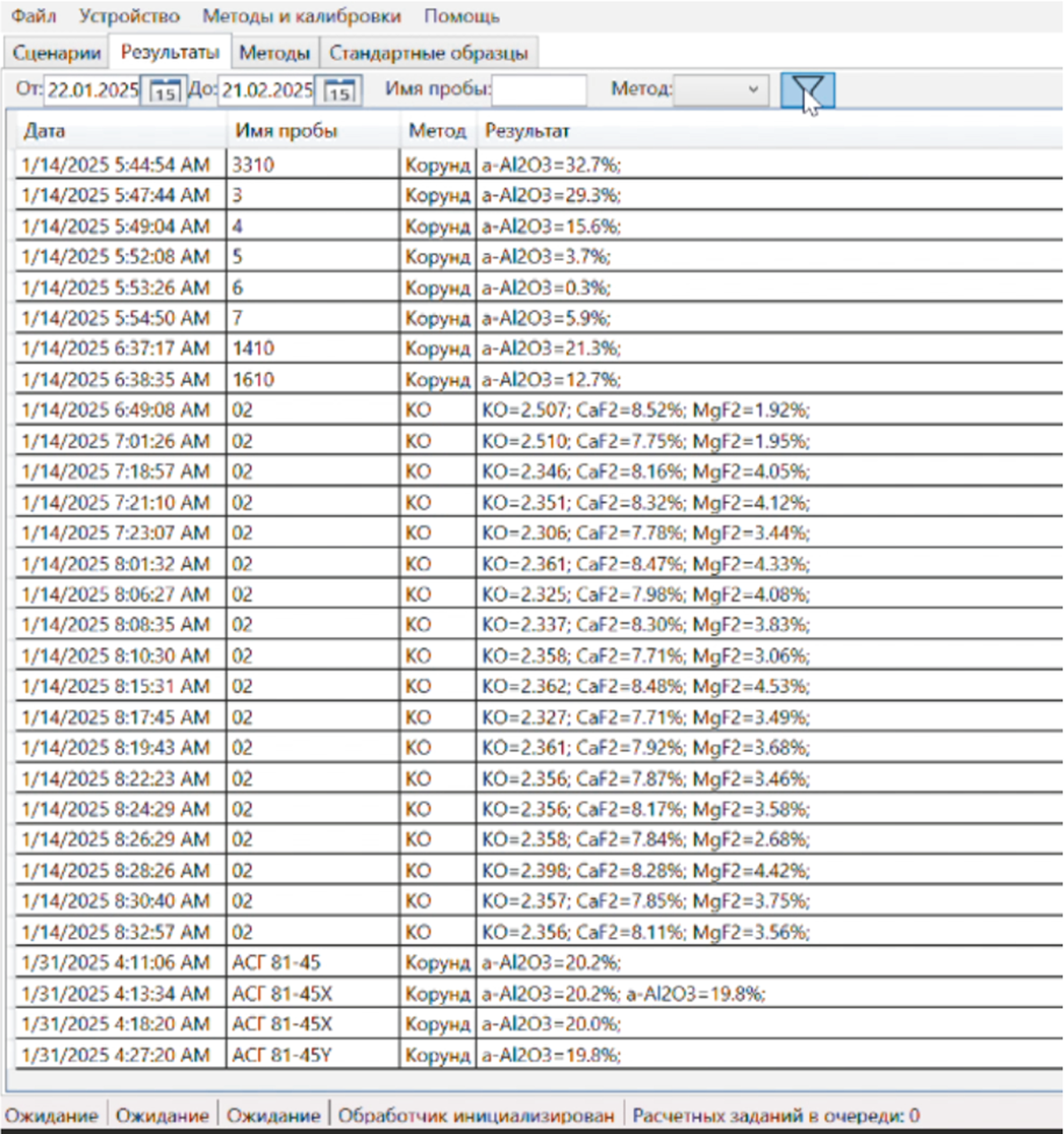Open the 'Файл' menu
Viewport: 1064px width, 1134px height.
34,16
